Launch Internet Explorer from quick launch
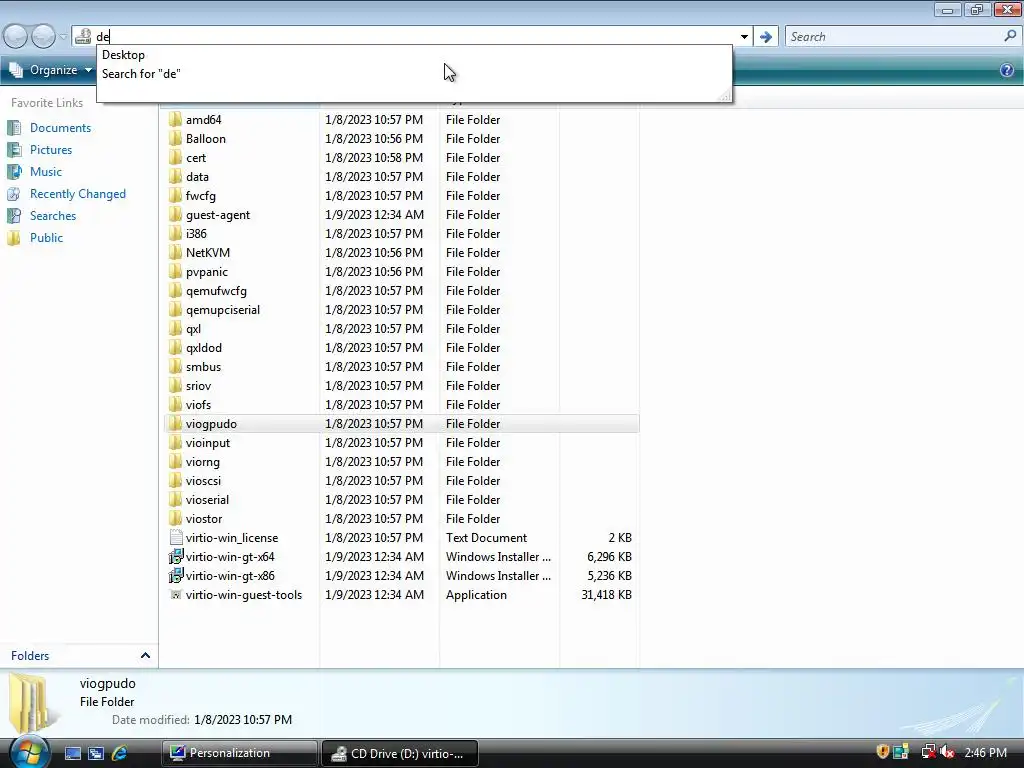This screenshot has width=1024, height=768. point(119,753)
